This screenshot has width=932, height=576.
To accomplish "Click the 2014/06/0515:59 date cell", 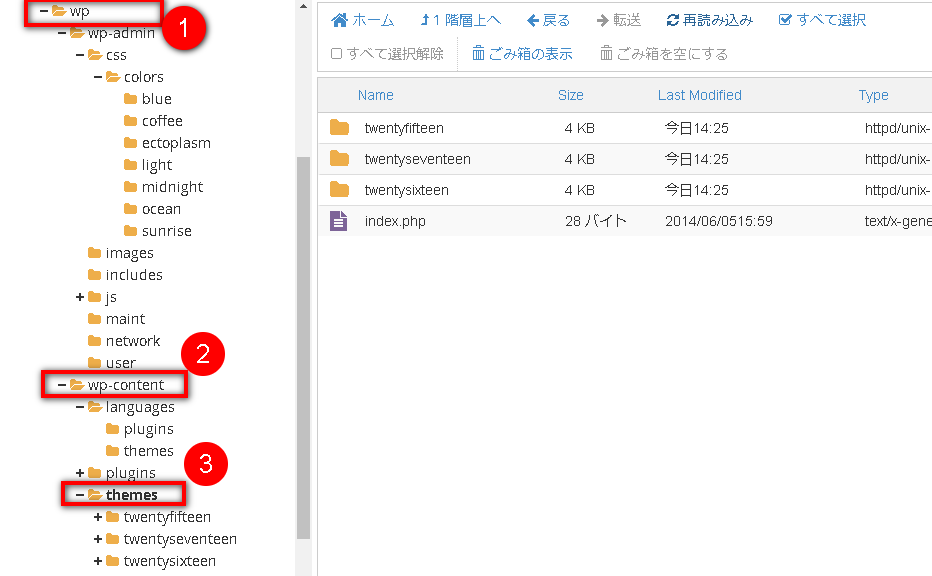I will point(719,221).
